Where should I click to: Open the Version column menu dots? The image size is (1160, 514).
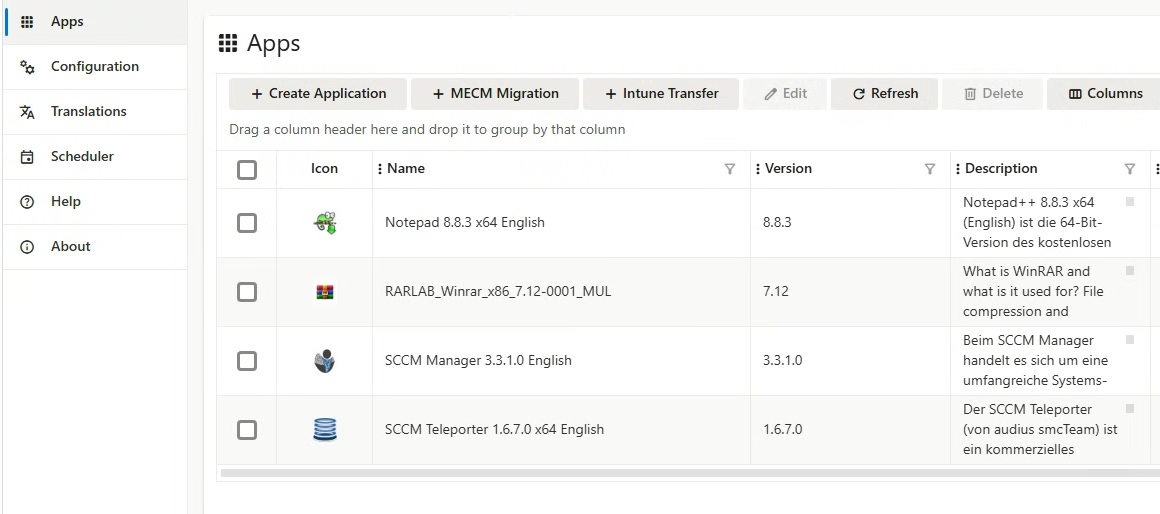pos(758,169)
